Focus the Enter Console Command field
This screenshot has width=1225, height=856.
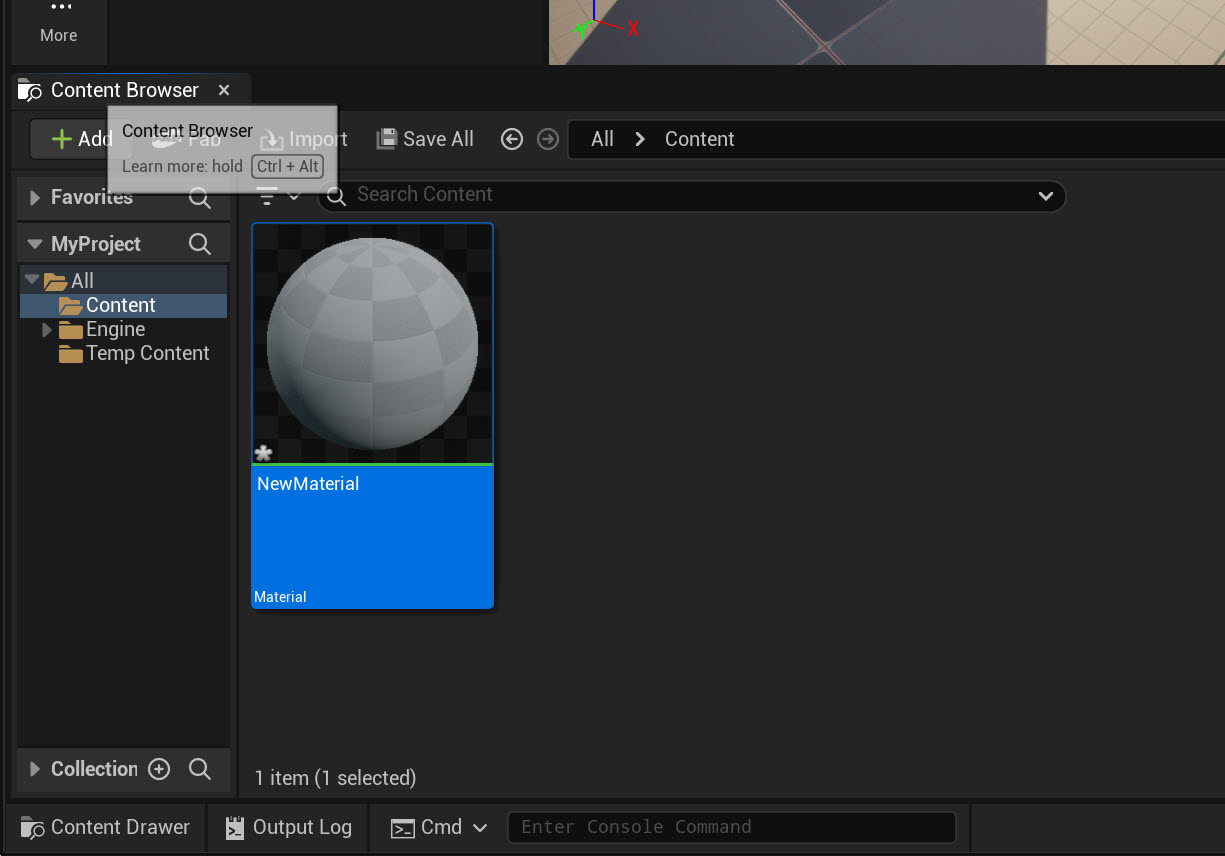point(732,827)
